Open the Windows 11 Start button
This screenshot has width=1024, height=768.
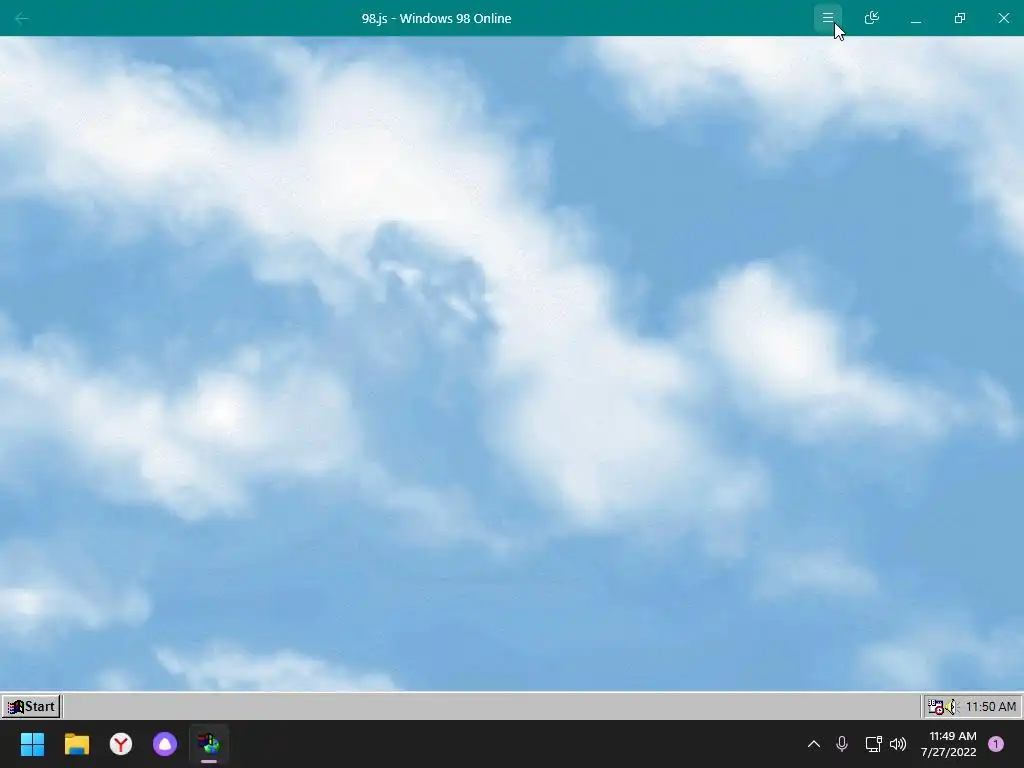(33, 744)
